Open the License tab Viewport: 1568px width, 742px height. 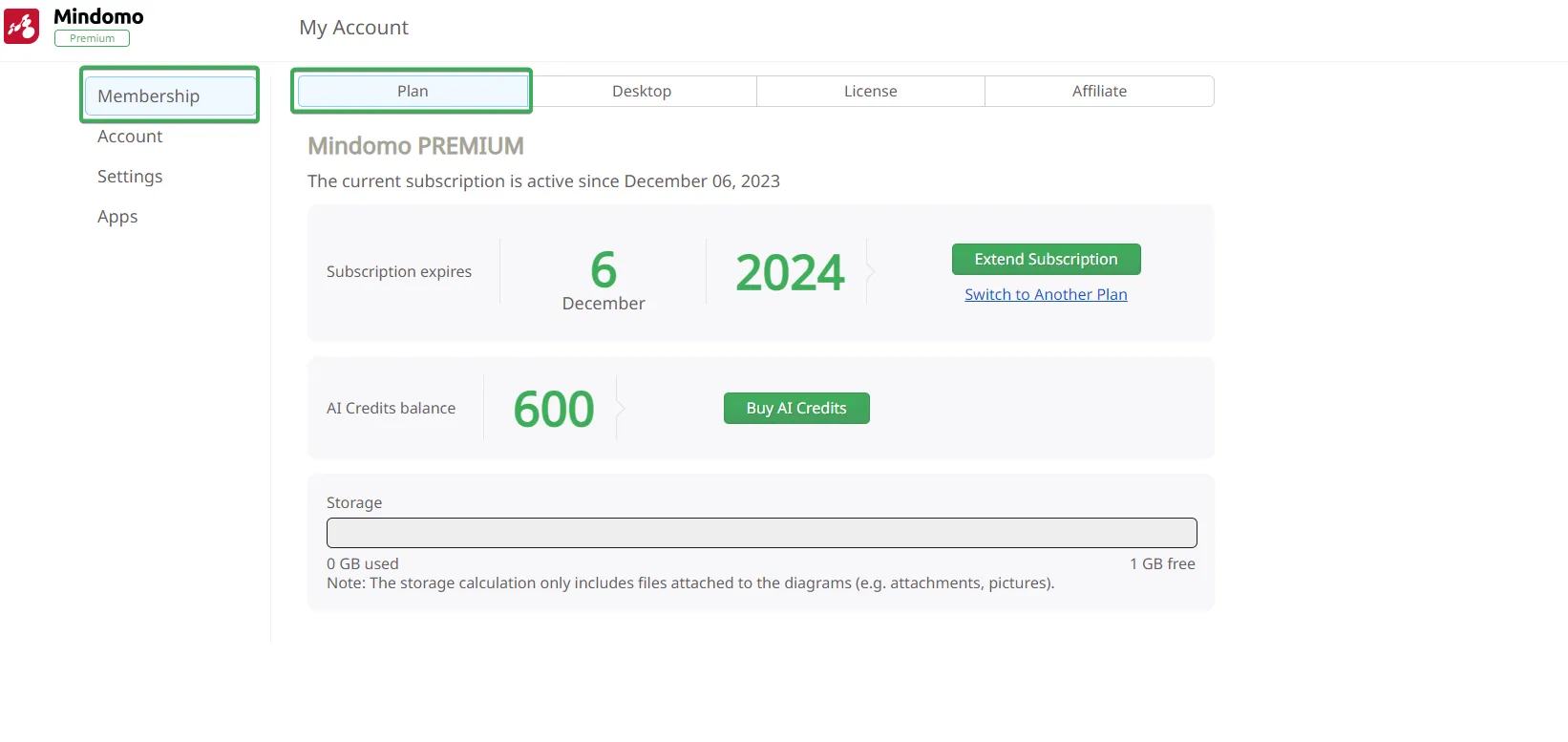pos(870,92)
